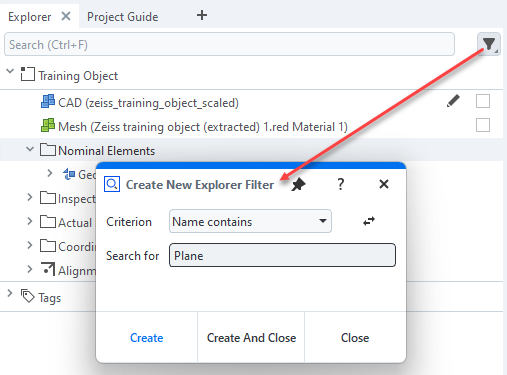Select the green Mesh element icon

[48, 125]
